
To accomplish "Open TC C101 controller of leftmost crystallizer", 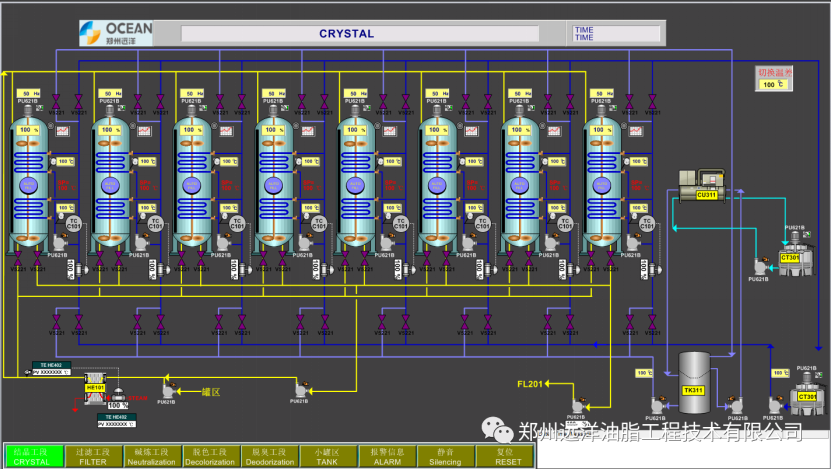I will click(x=72, y=224).
